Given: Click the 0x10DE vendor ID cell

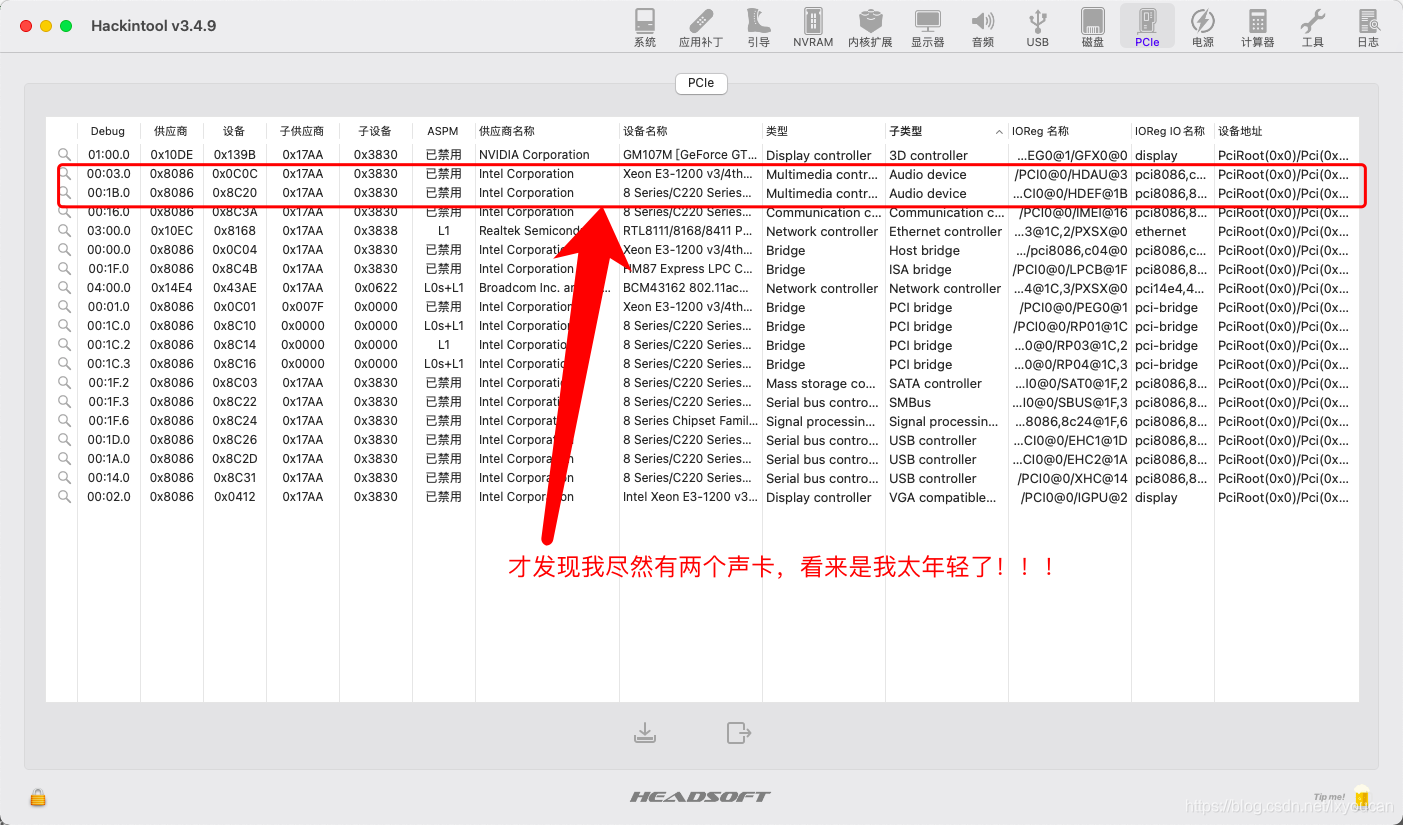Looking at the screenshot, I should pyautogui.click(x=172, y=155).
